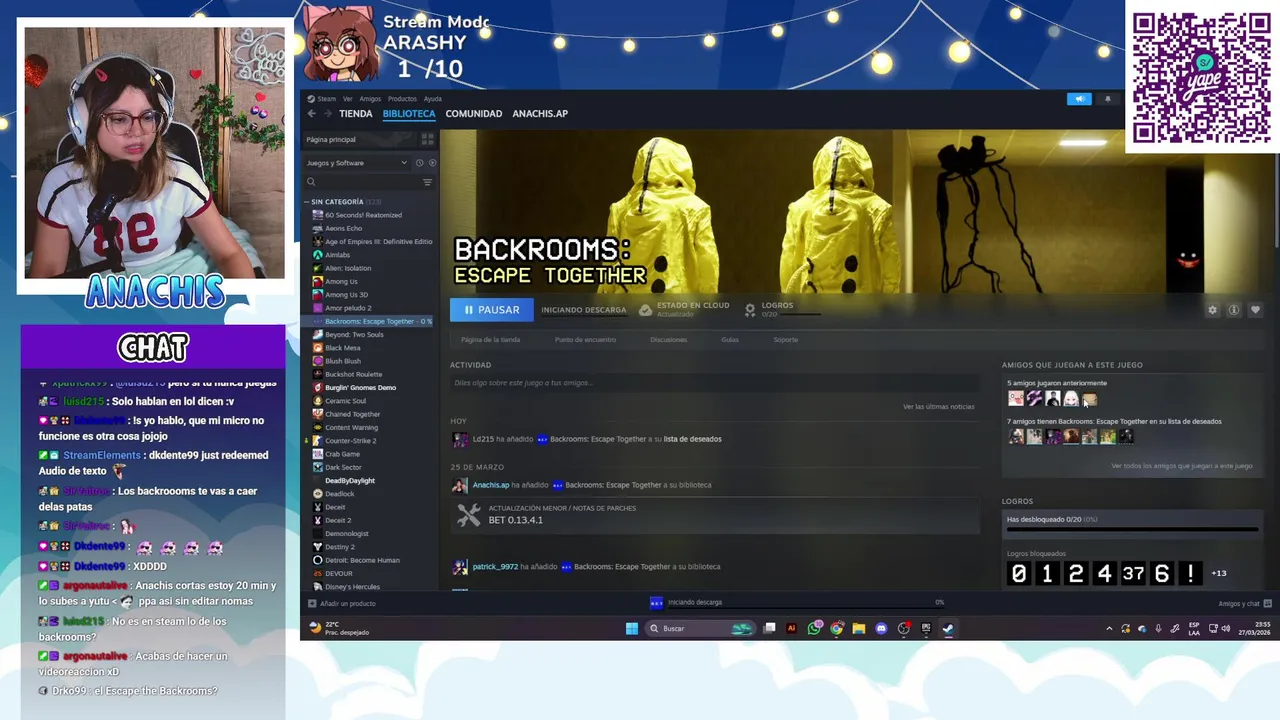The height and width of the screenshot is (720, 1280).
Task: Open the +13 more locked achievements
Action: 1218,573
